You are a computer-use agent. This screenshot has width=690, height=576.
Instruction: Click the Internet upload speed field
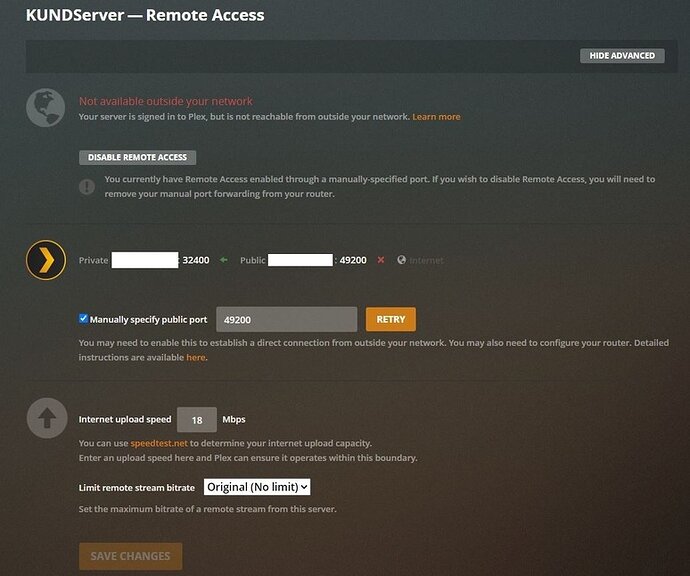[197, 420]
